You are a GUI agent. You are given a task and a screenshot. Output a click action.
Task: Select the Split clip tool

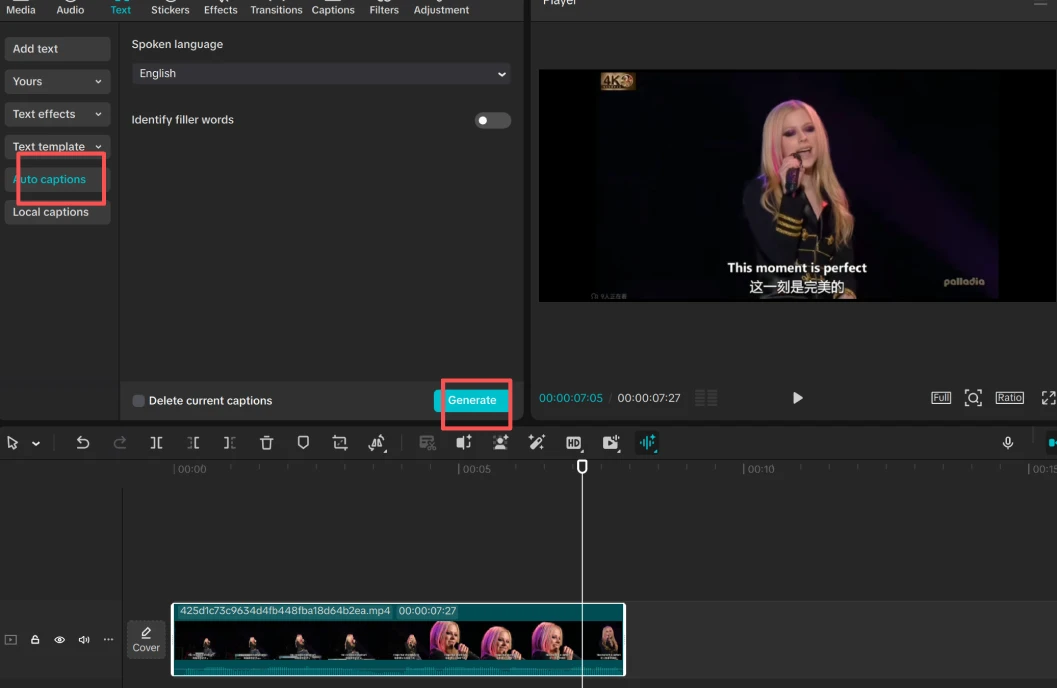click(x=156, y=443)
